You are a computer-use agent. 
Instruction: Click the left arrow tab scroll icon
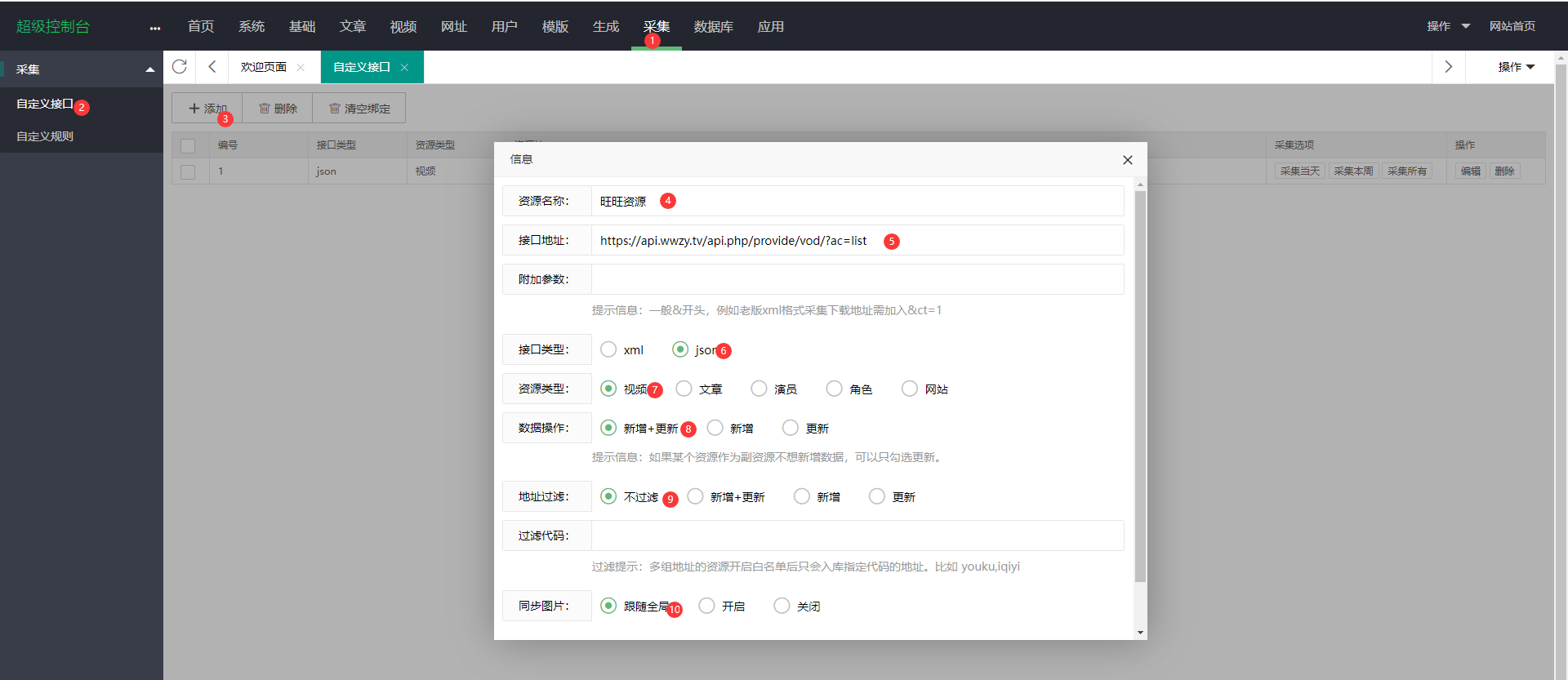tap(212, 67)
